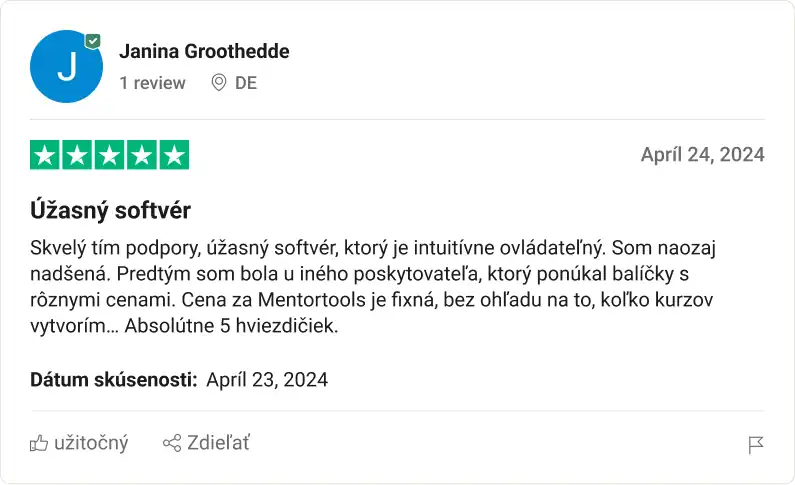Viewport: 795px width, 485px height.
Task: Click the second green rating star
Action: pyautogui.click(x=77, y=155)
